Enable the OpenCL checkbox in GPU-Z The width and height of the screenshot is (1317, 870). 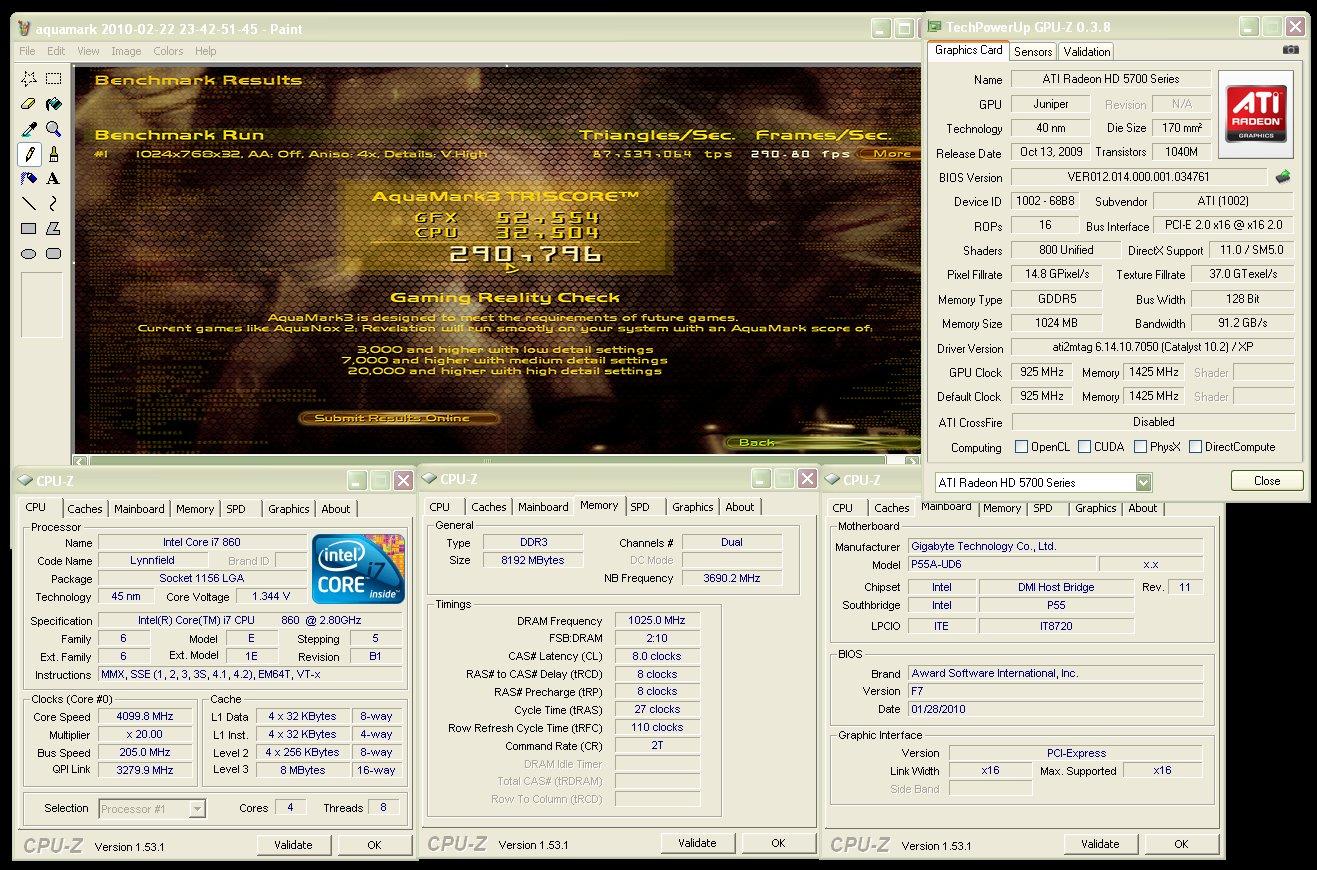(x=1021, y=447)
